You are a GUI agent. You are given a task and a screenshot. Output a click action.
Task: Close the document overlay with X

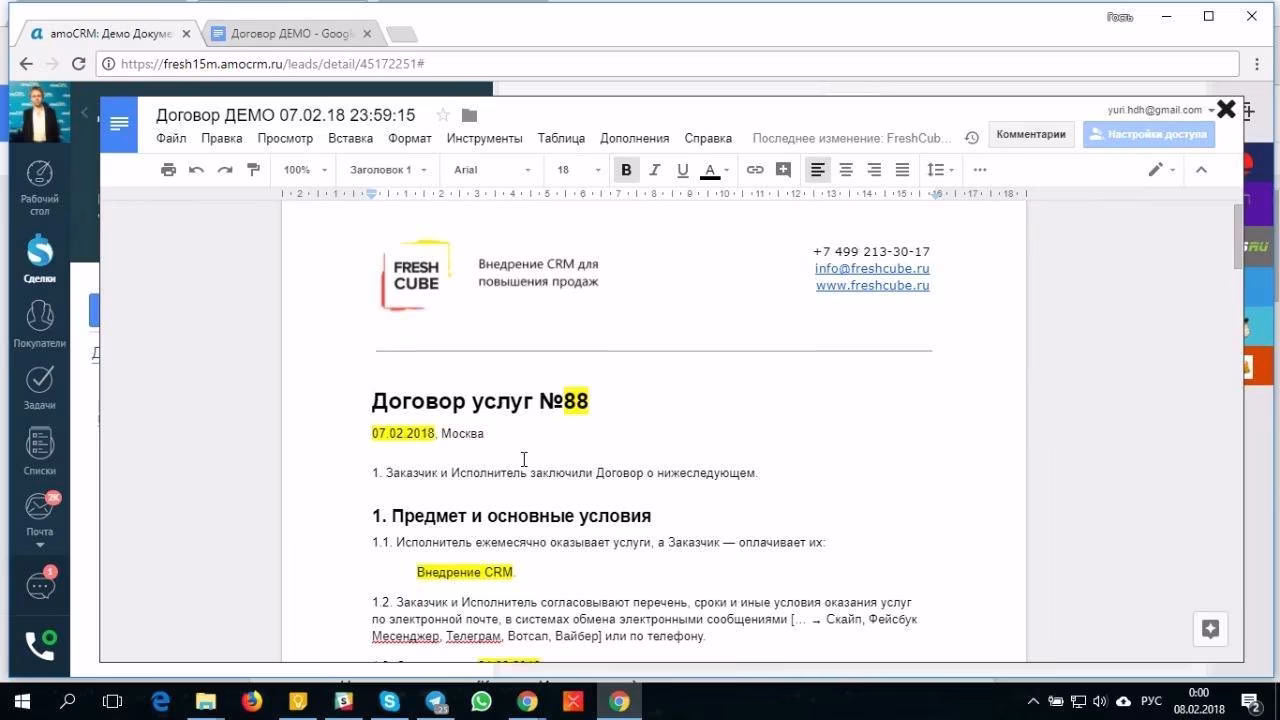click(x=1226, y=109)
